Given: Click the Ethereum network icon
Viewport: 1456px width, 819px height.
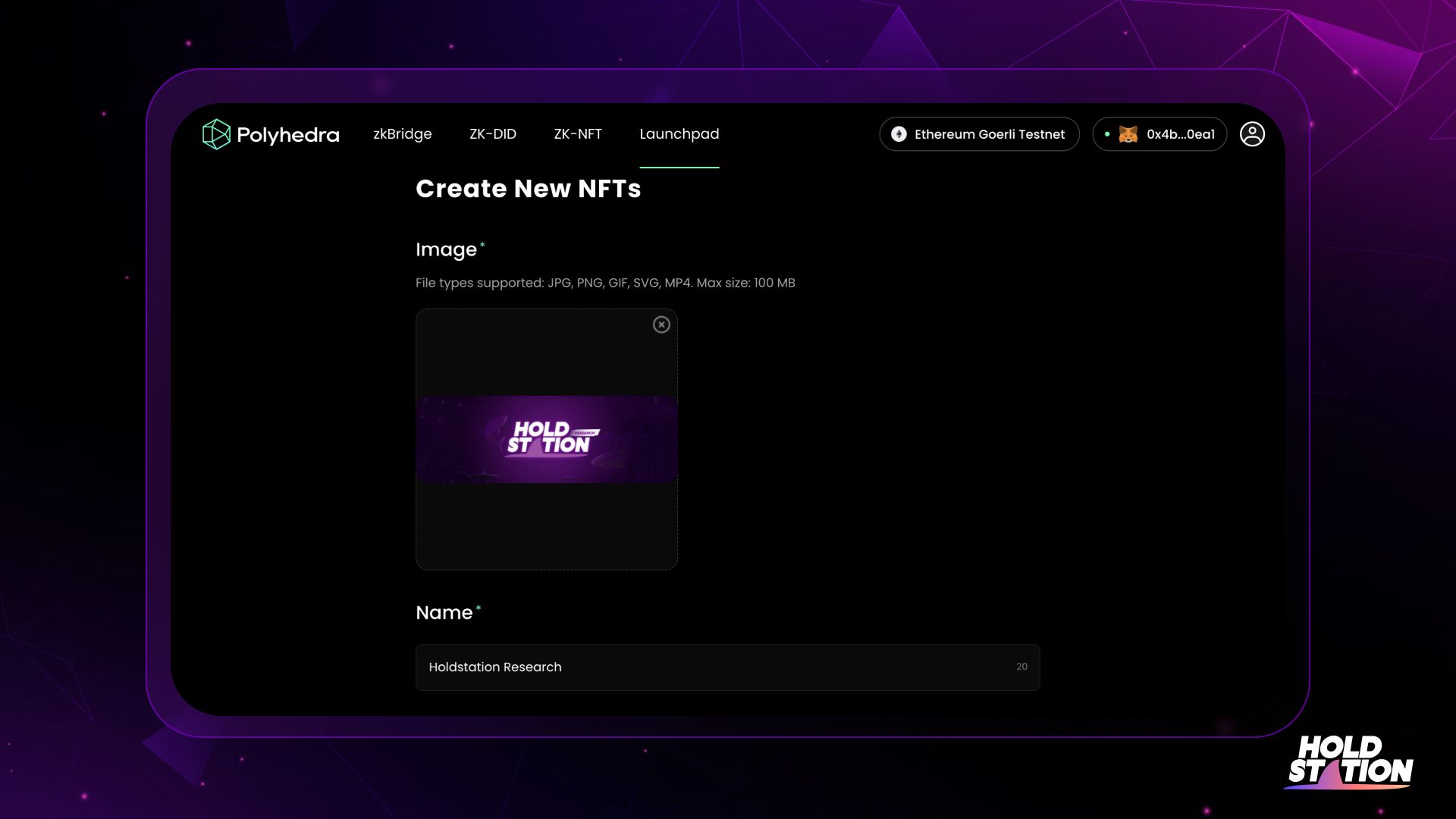Looking at the screenshot, I should pos(899,134).
